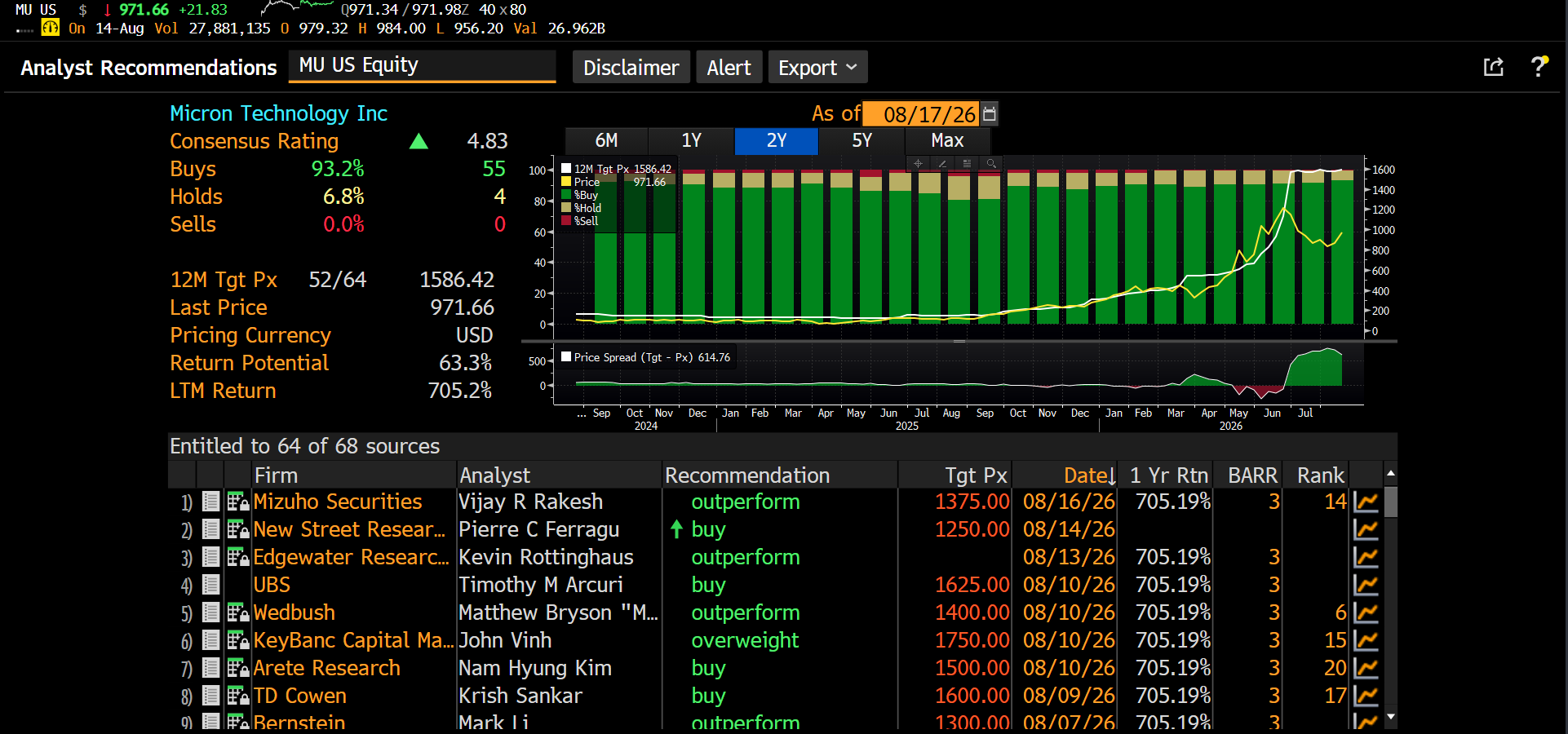The image size is (1568, 734).
Task: Select the chart annotate pencil tool
Action: (942, 163)
